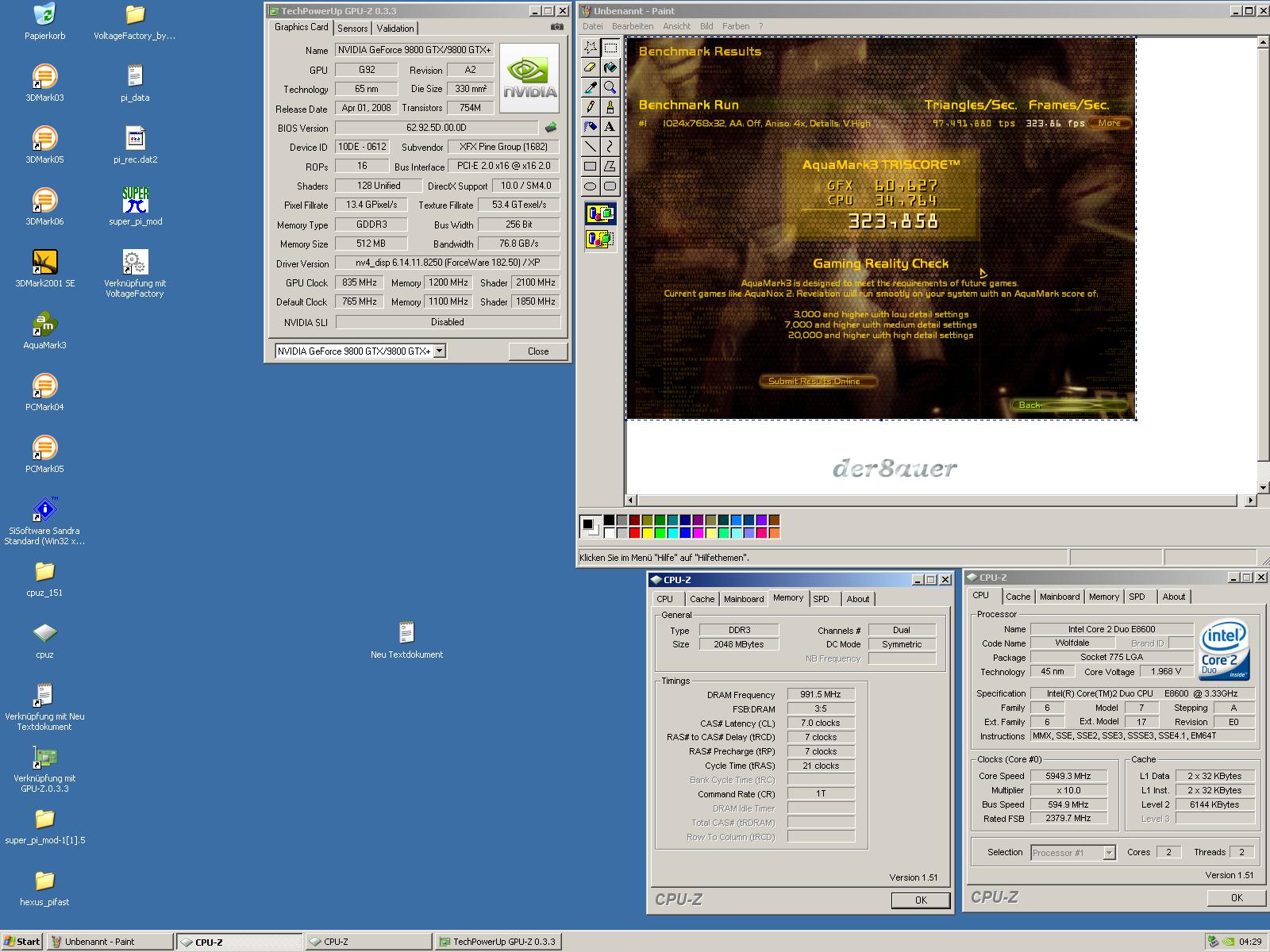The height and width of the screenshot is (952, 1270).
Task: Enable opaque selection mode option in Paint
Action: tap(601, 213)
